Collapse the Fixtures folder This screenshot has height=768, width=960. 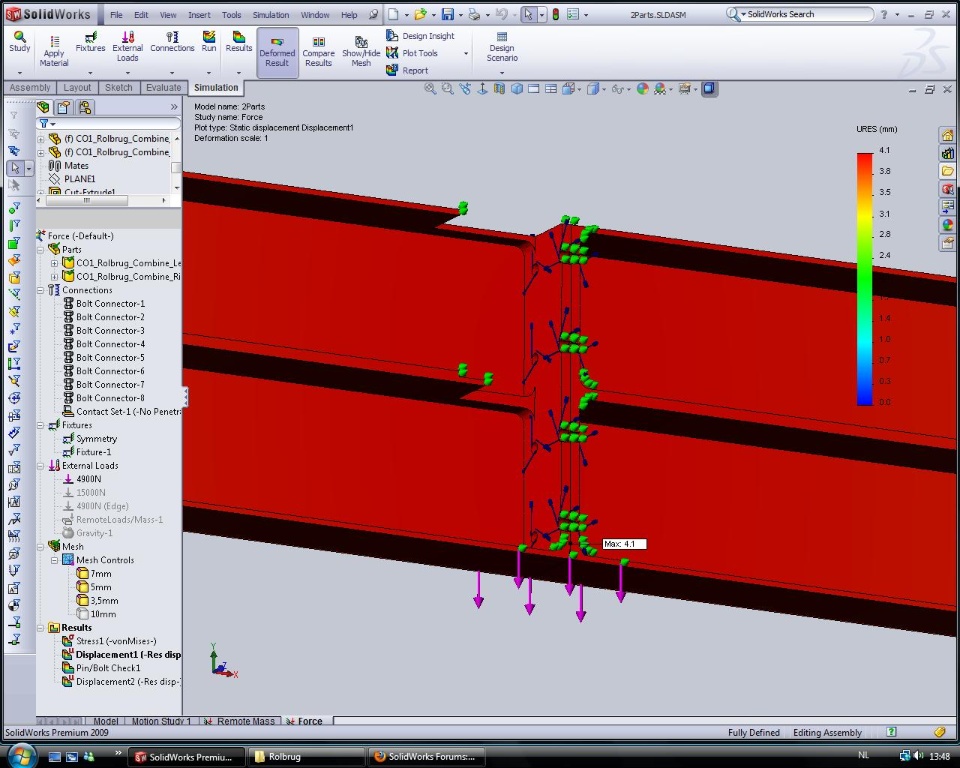(x=41, y=425)
